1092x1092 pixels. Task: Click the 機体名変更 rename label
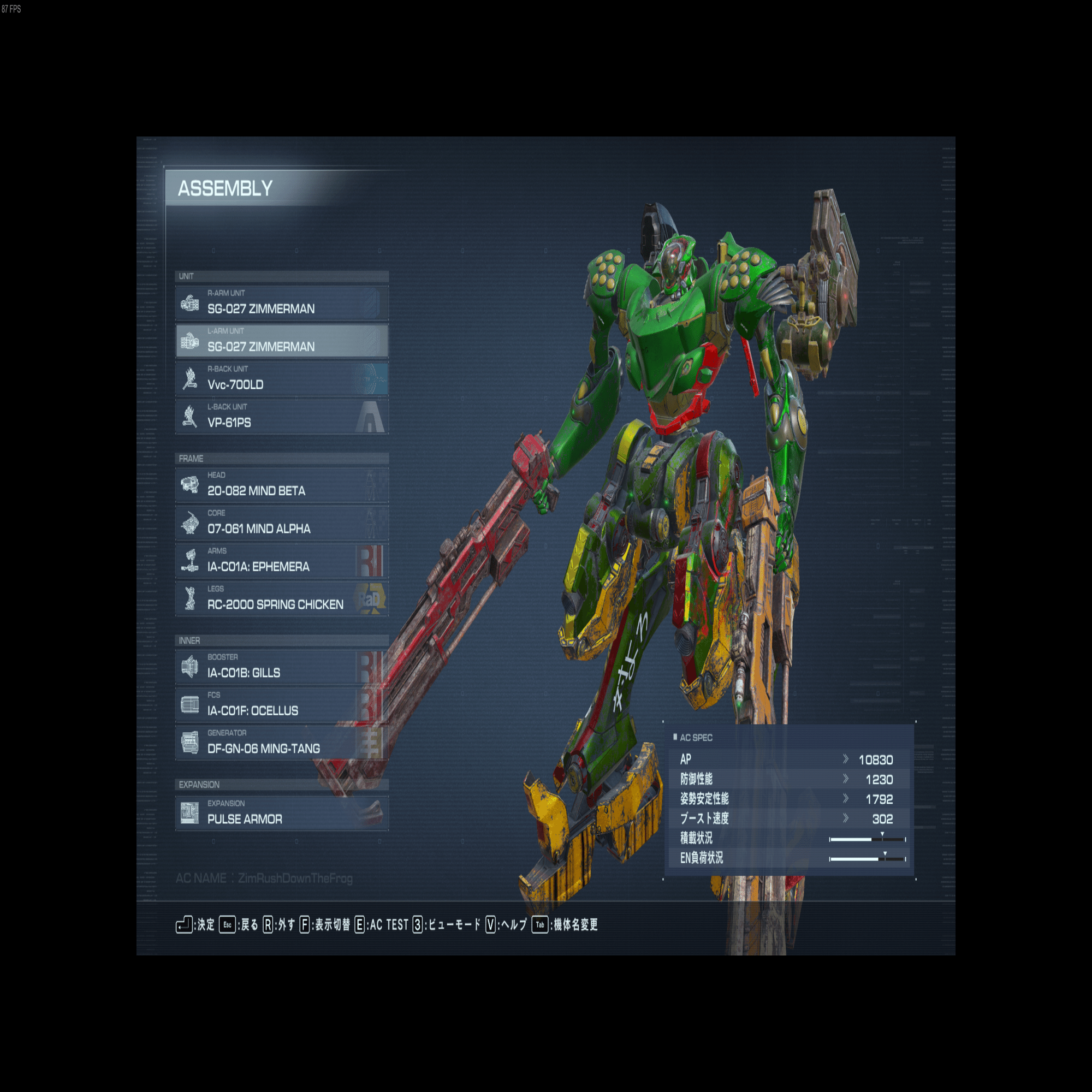(575, 925)
